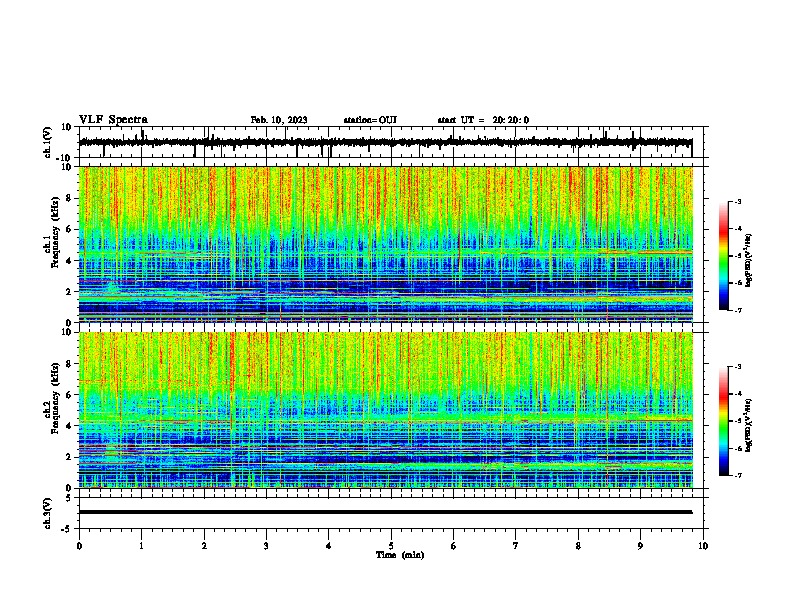792x612 pixels.
Task: Click the time axis tick label "5"
Action: [x=391, y=546]
